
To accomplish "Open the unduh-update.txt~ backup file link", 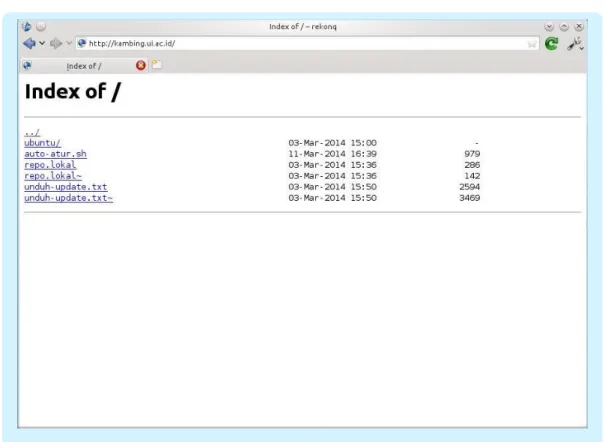I will (69, 198).
